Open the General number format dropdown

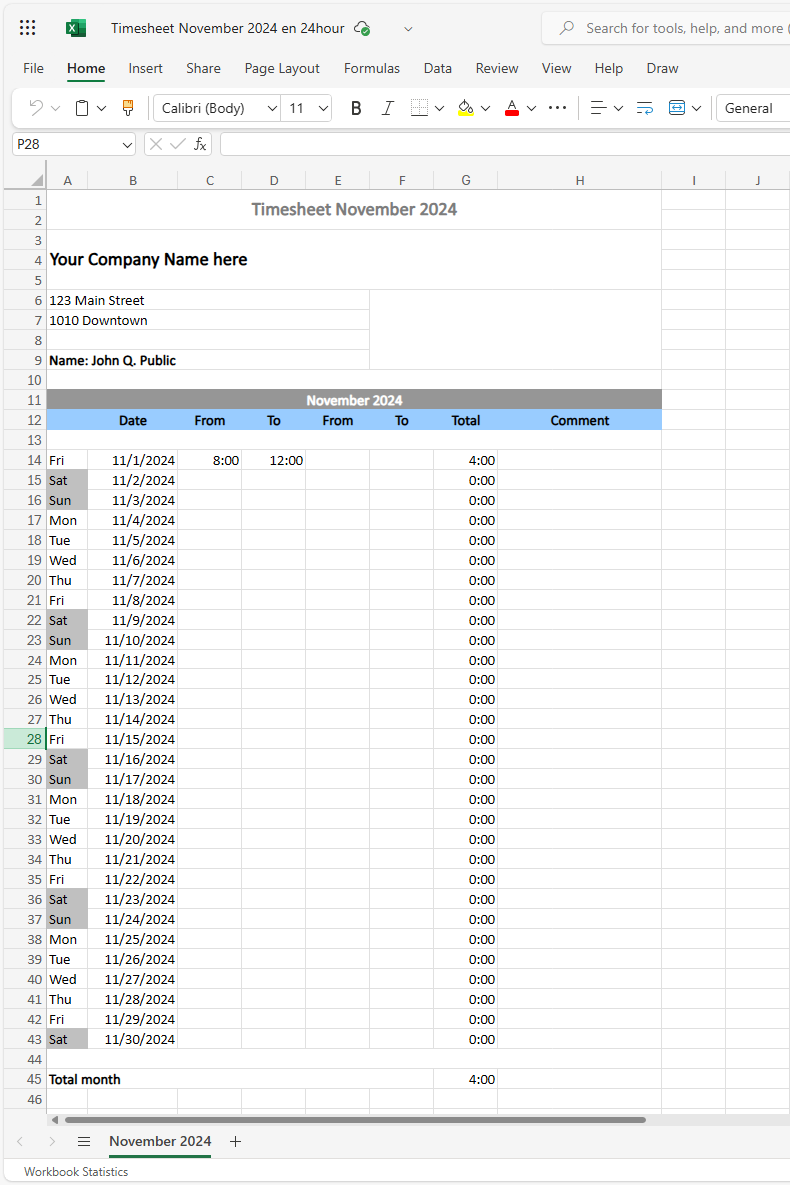click(x=753, y=108)
